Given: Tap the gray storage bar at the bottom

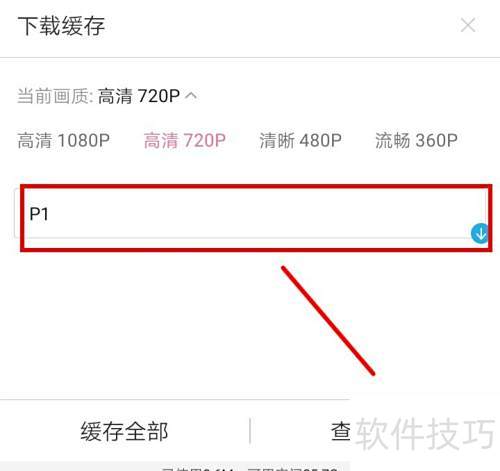Looking at the screenshot, I should (175, 466).
